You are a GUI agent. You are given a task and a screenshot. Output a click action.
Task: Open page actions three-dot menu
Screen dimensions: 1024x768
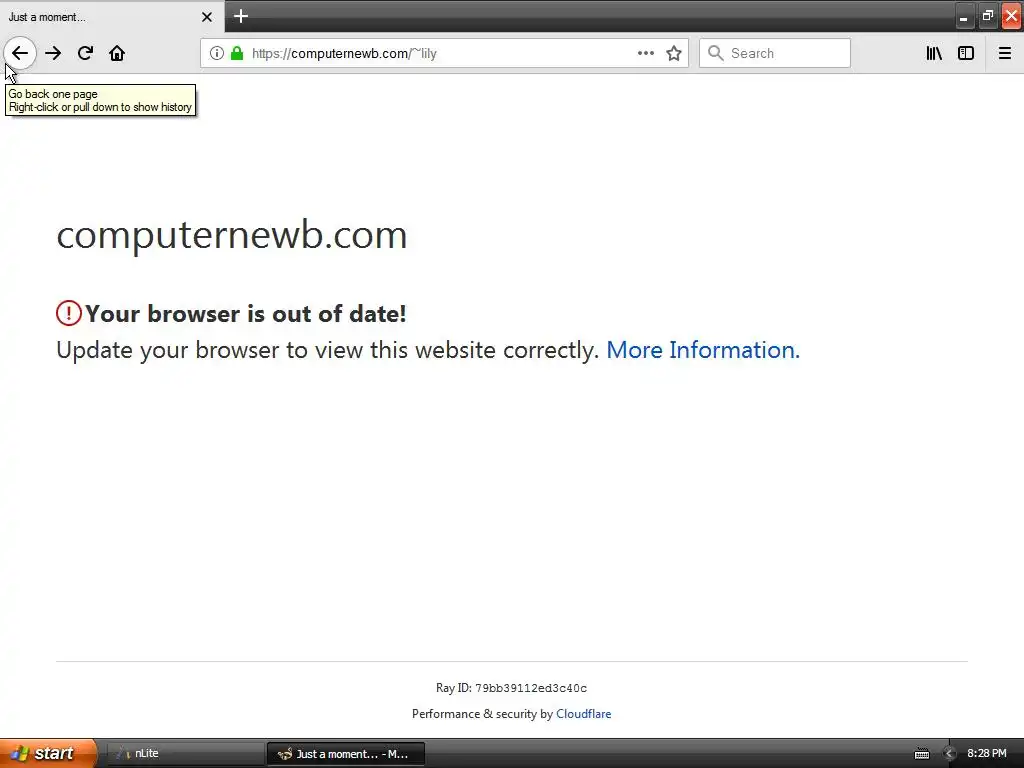645,54
